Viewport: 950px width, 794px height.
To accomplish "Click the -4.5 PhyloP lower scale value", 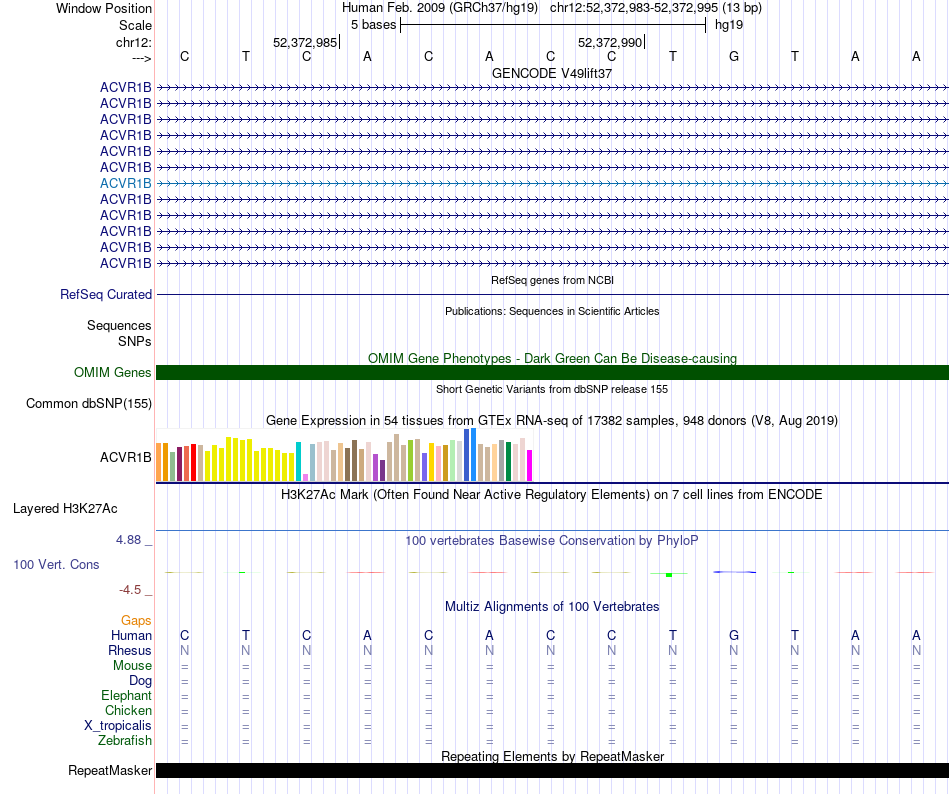I will [x=130, y=590].
